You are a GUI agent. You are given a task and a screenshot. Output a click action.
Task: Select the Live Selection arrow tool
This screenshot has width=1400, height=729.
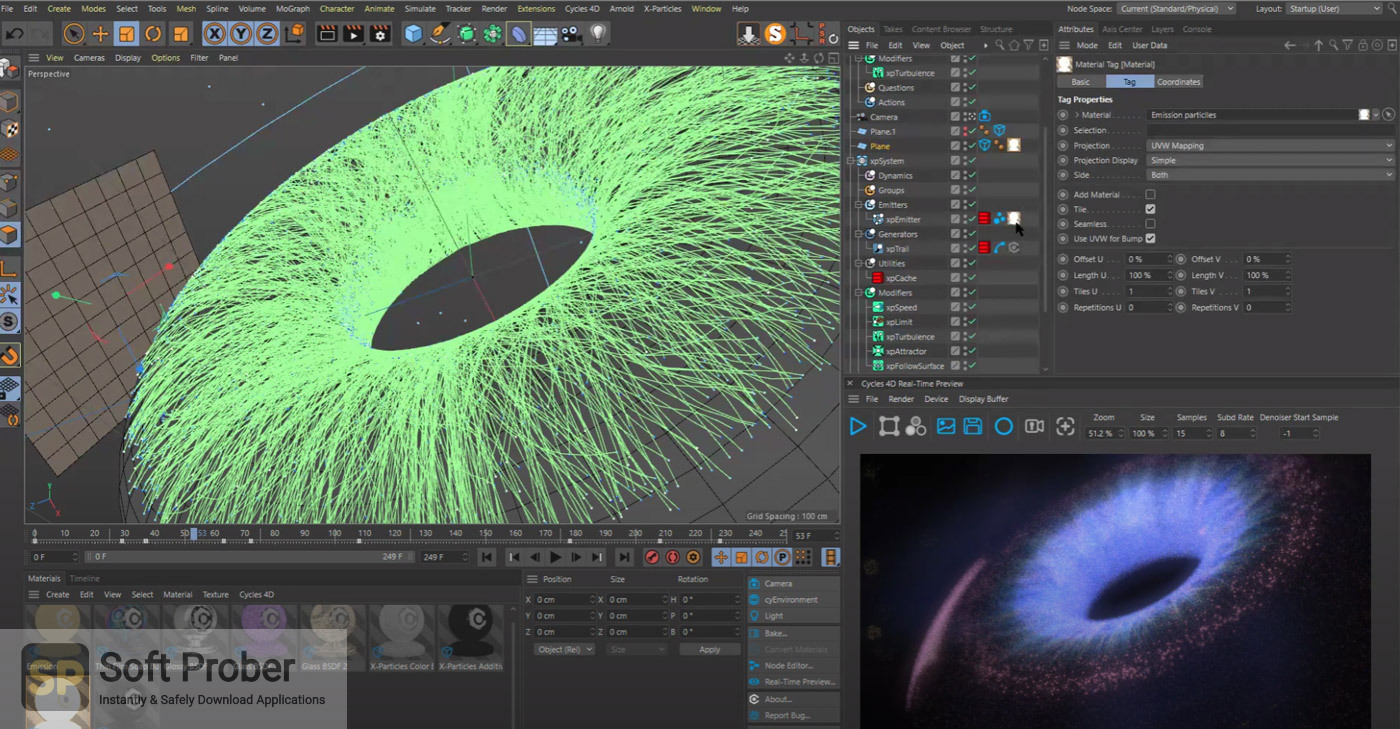point(74,34)
